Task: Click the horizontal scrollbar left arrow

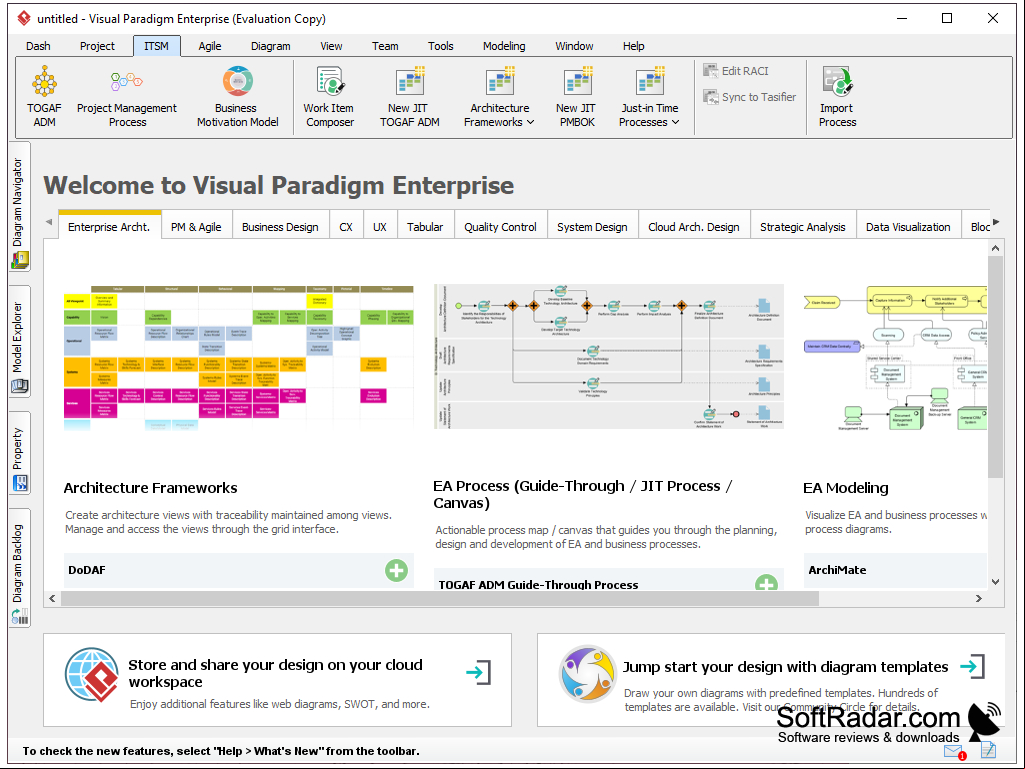Action: (52, 598)
